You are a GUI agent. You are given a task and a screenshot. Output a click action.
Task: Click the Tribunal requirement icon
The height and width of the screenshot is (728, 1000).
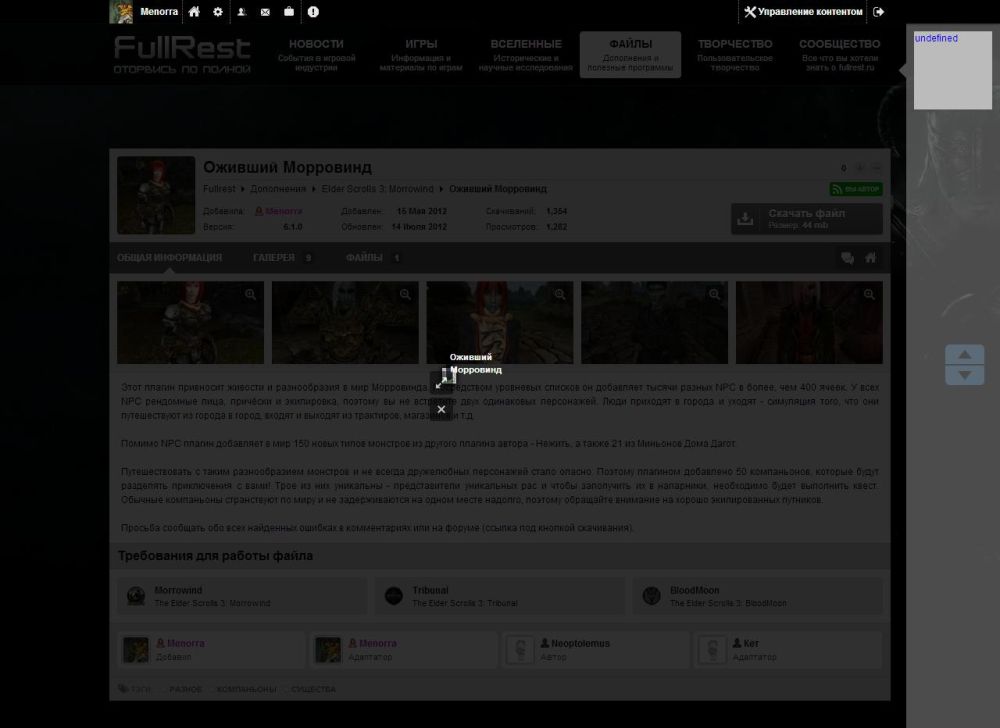[x=394, y=596]
